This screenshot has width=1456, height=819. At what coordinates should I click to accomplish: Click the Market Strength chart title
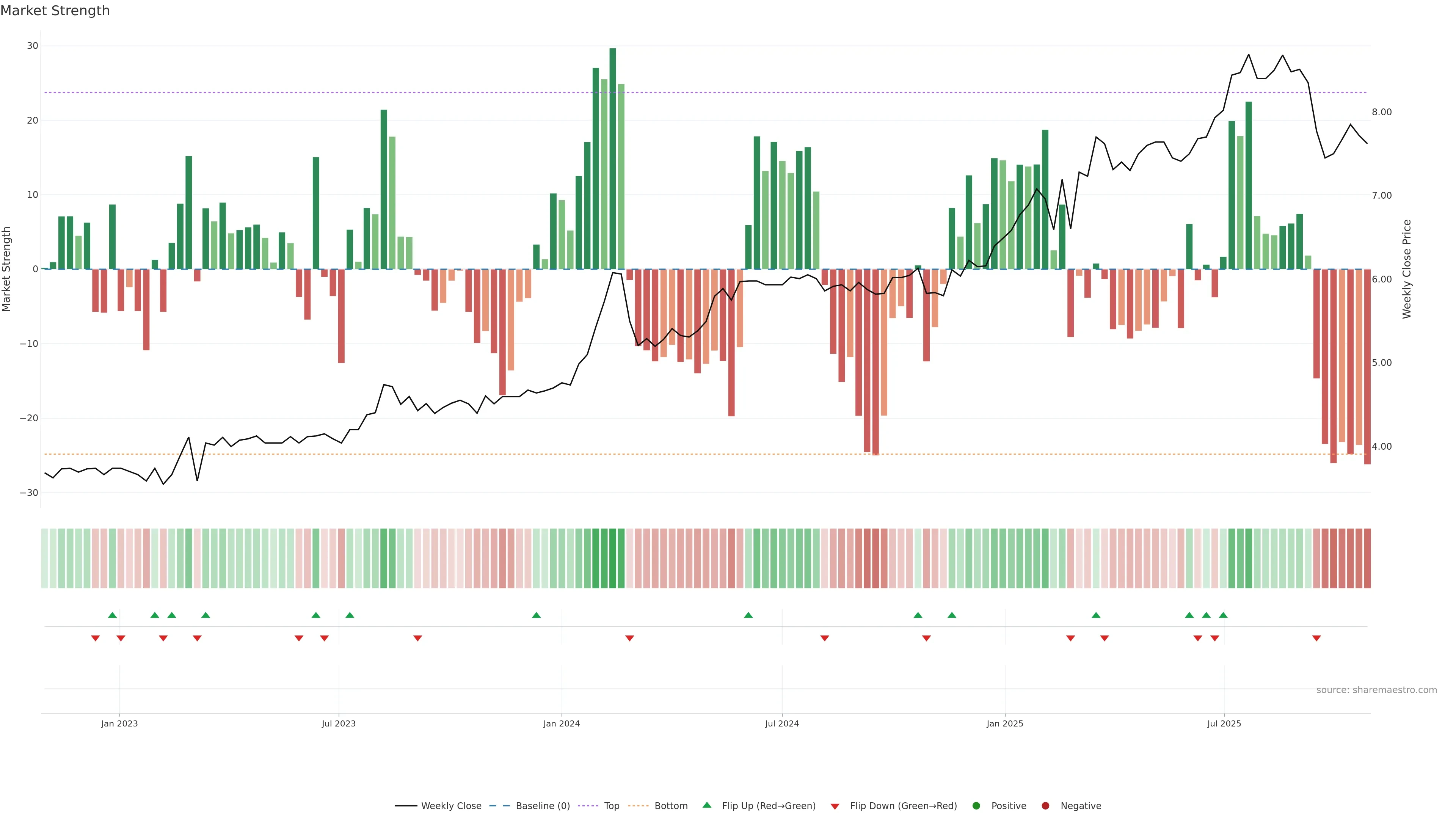tap(55, 11)
